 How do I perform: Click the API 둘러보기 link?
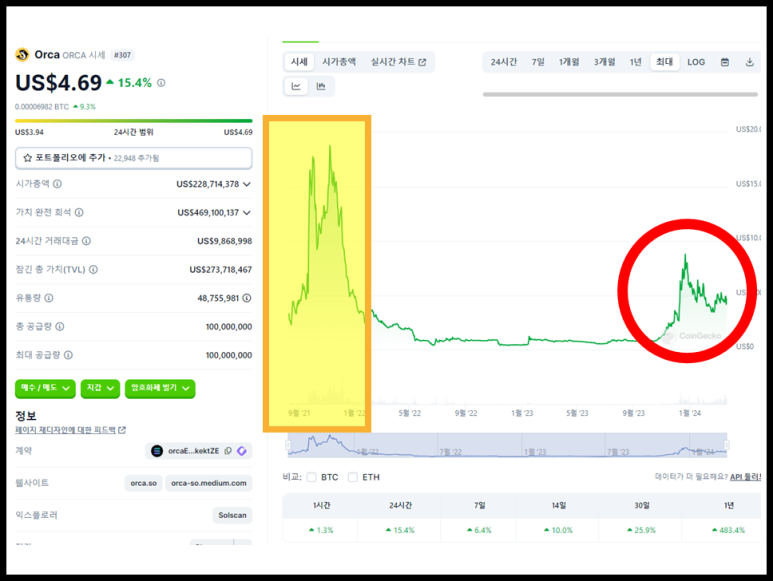tap(745, 477)
